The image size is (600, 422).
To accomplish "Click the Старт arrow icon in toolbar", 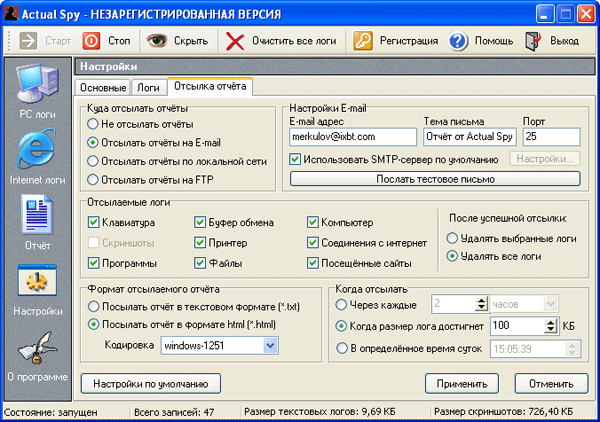I will tap(28, 41).
